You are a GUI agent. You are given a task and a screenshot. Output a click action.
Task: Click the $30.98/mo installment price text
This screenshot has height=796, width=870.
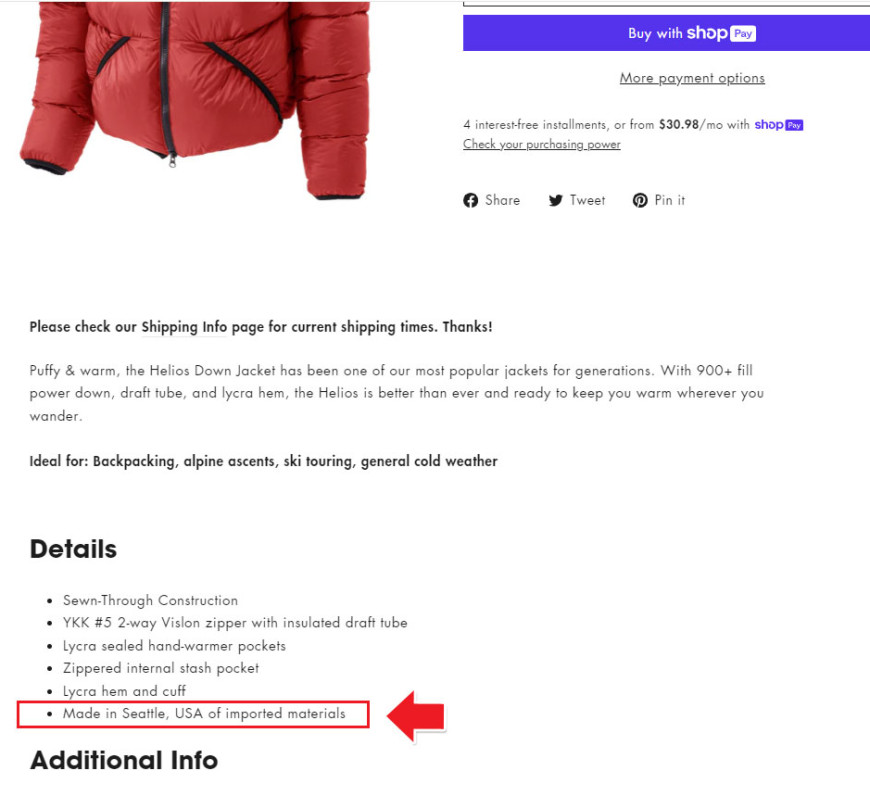[690, 125]
